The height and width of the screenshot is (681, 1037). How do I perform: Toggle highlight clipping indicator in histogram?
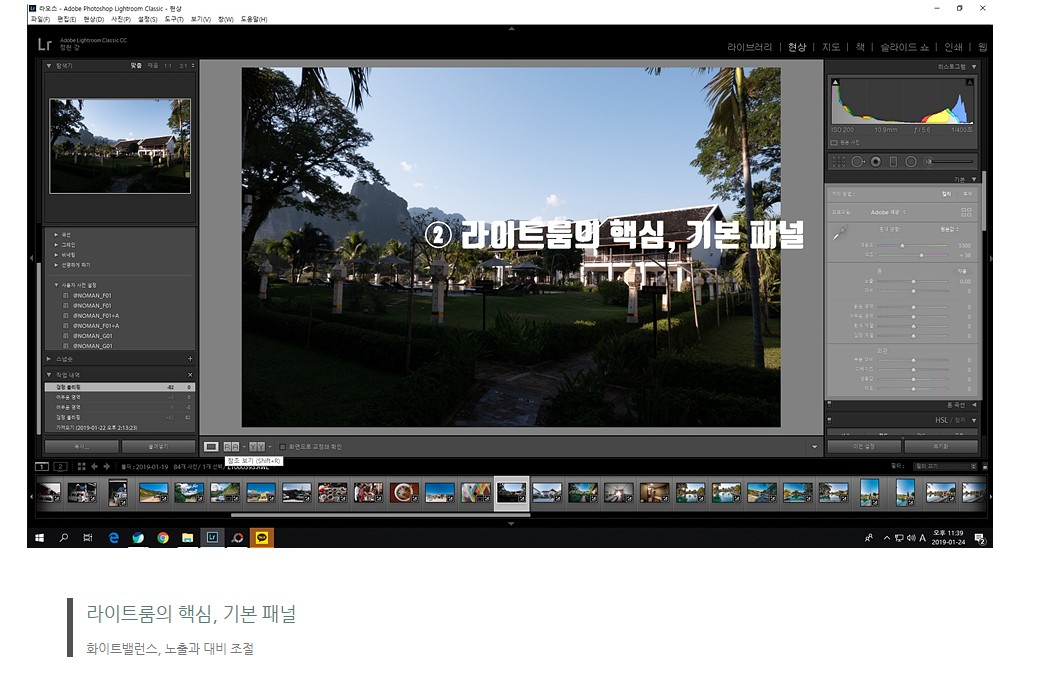[970, 83]
